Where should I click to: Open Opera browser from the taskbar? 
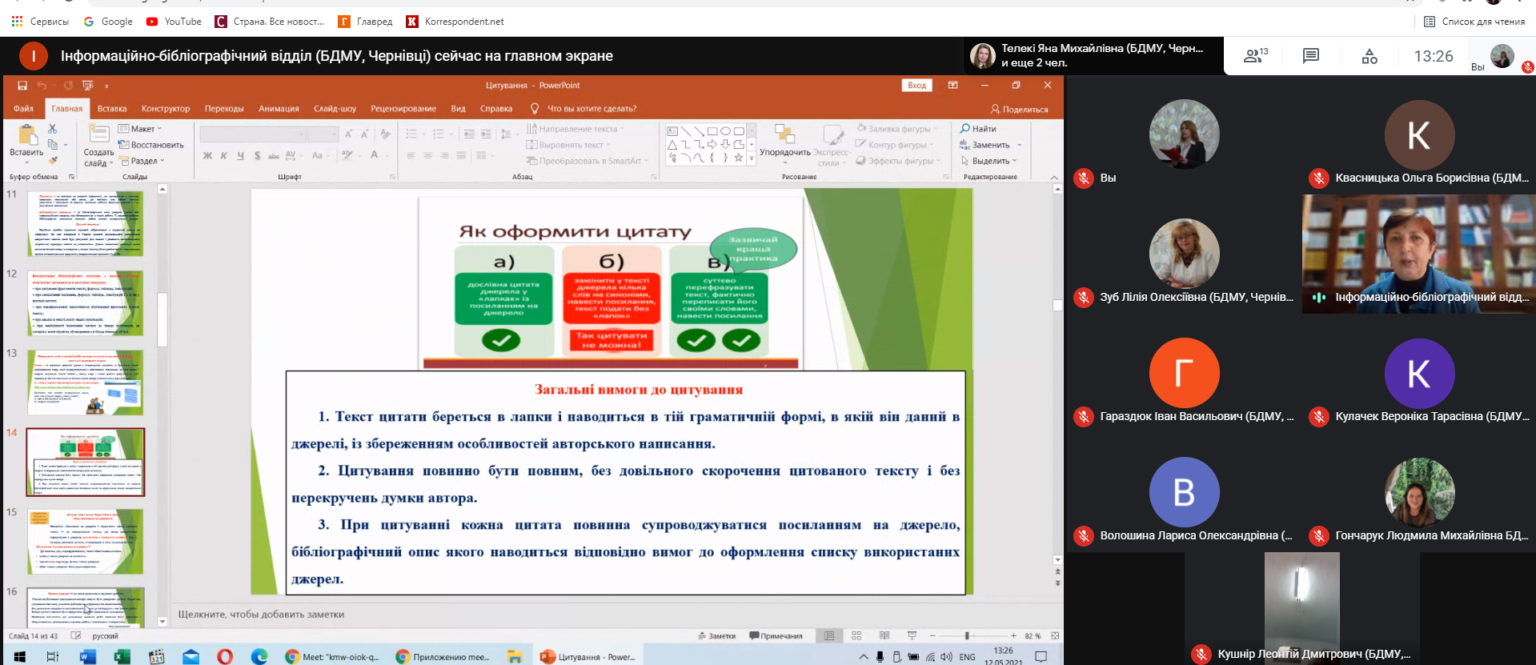[225, 657]
